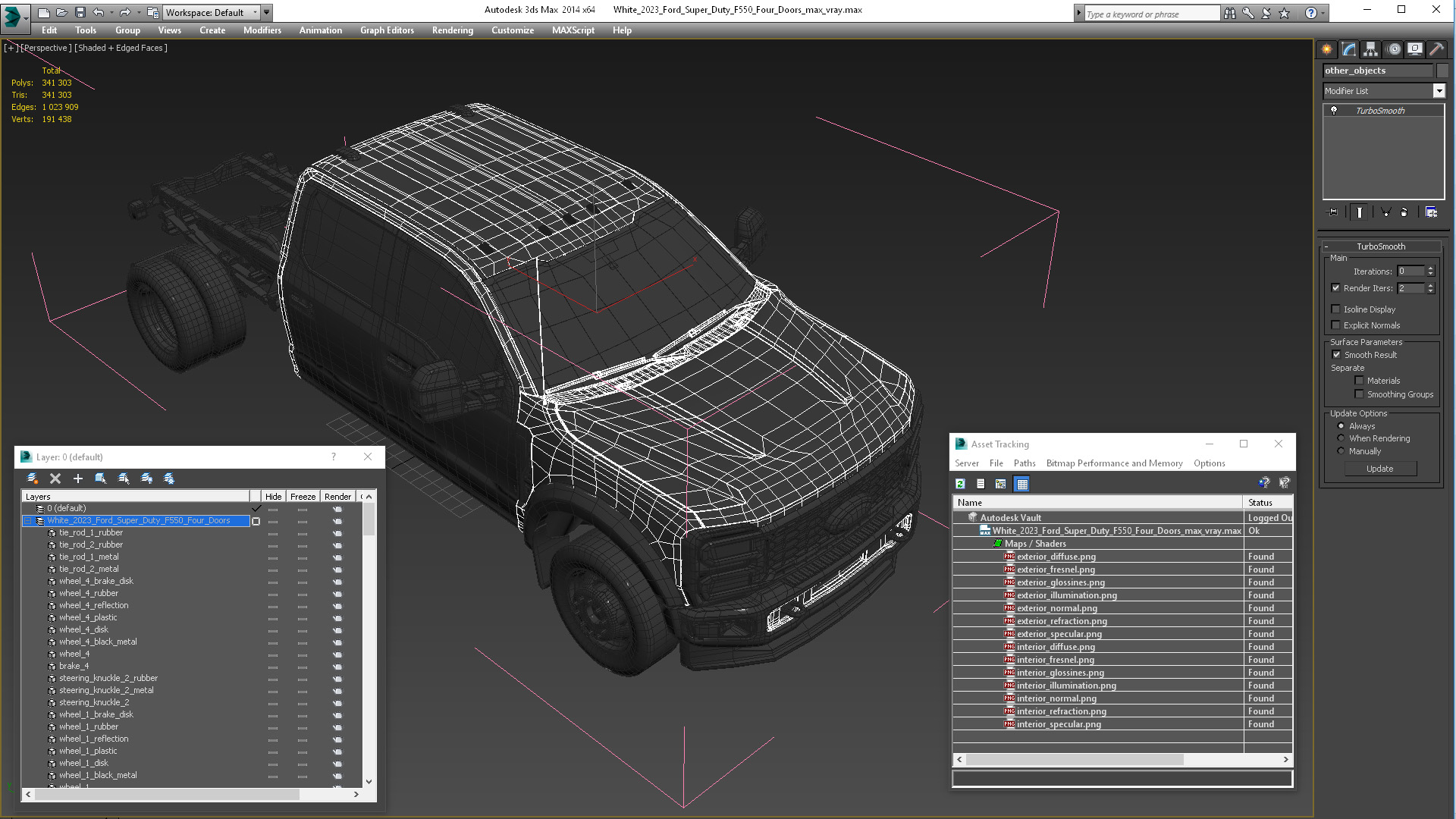Collapse the TurboSmooth rollout header
This screenshot has width=1456, height=819.
(1380, 246)
